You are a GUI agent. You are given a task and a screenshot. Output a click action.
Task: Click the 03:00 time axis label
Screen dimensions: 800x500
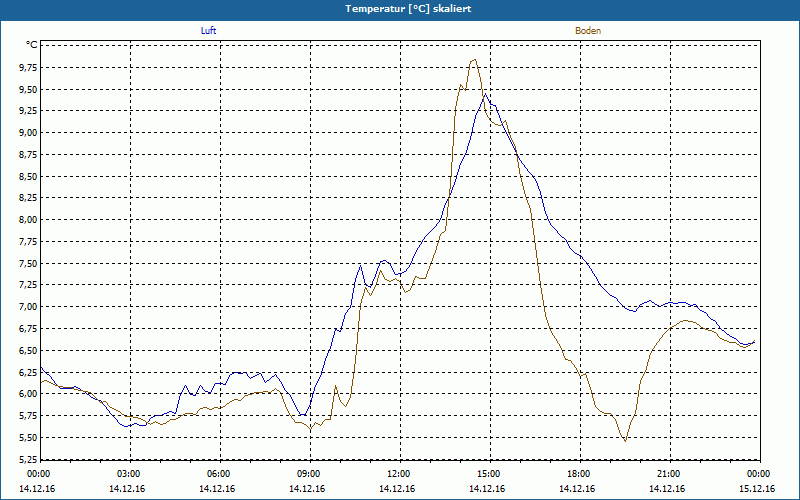[130, 474]
